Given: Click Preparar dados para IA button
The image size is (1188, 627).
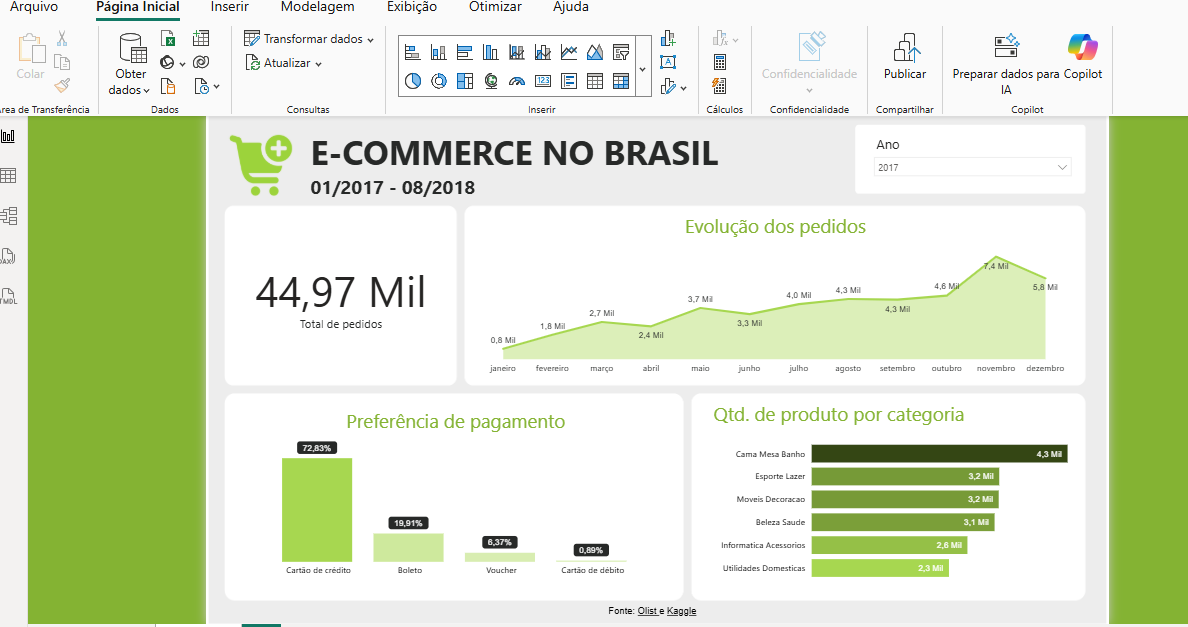Looking at the screenshot, I should pyautogui.click(x=1005, y=64).
